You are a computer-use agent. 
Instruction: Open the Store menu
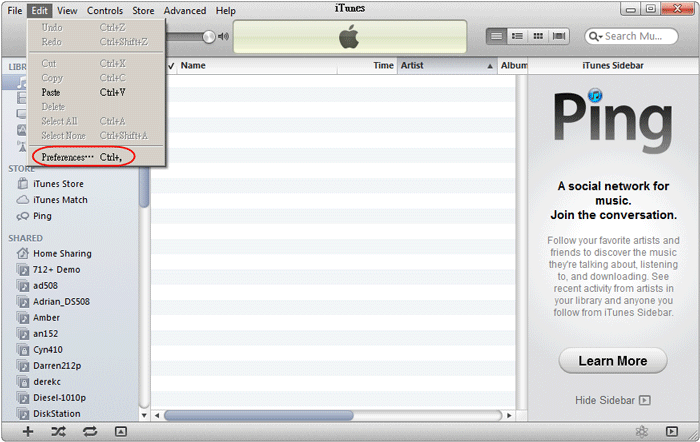tap(143, 11)
